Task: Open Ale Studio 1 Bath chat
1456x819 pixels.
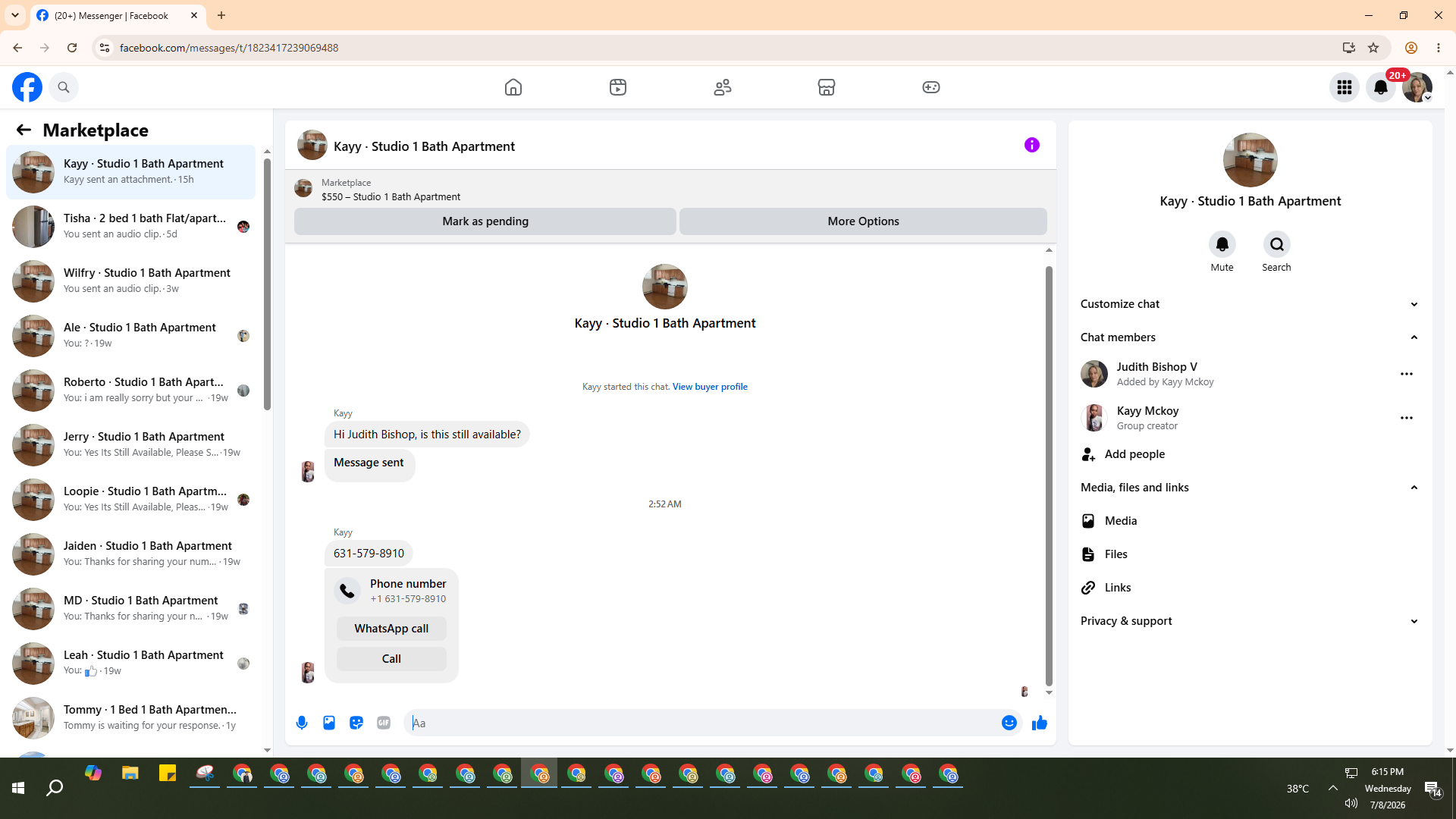Action: click(130, 336)
